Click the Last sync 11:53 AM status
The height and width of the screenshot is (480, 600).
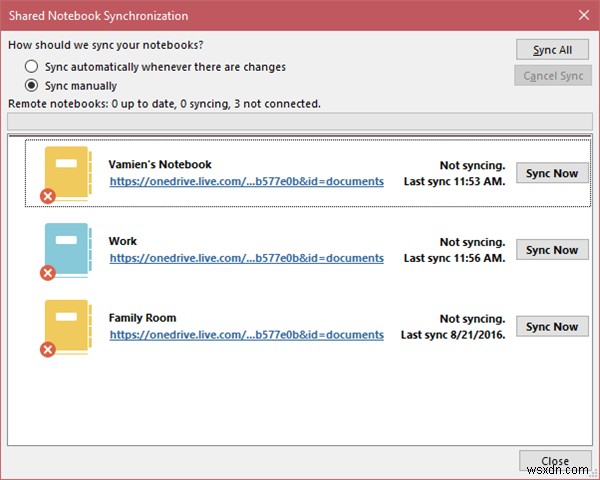coord(455,181)
